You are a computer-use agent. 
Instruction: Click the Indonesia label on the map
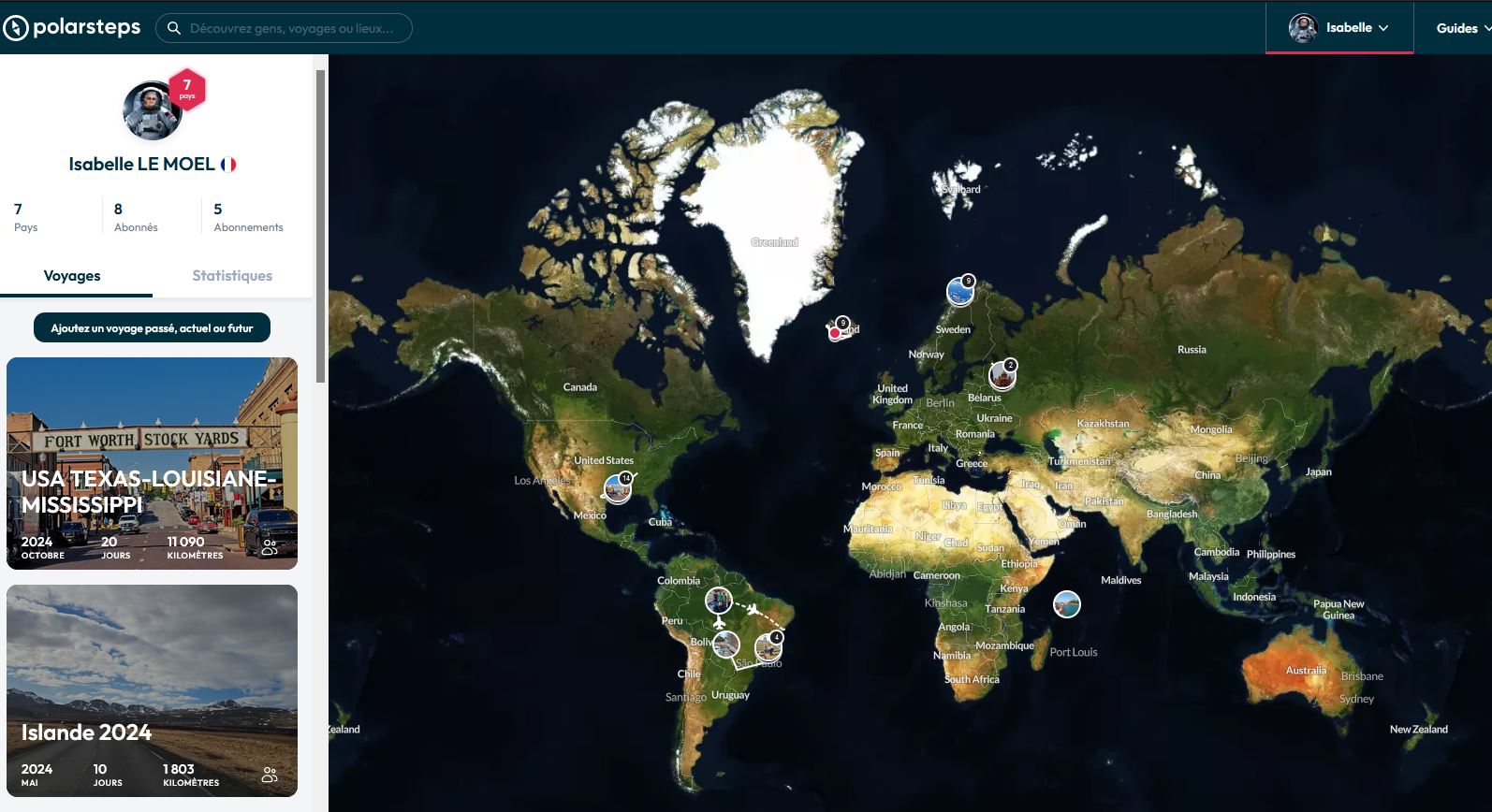click(x=1254, y=597)
